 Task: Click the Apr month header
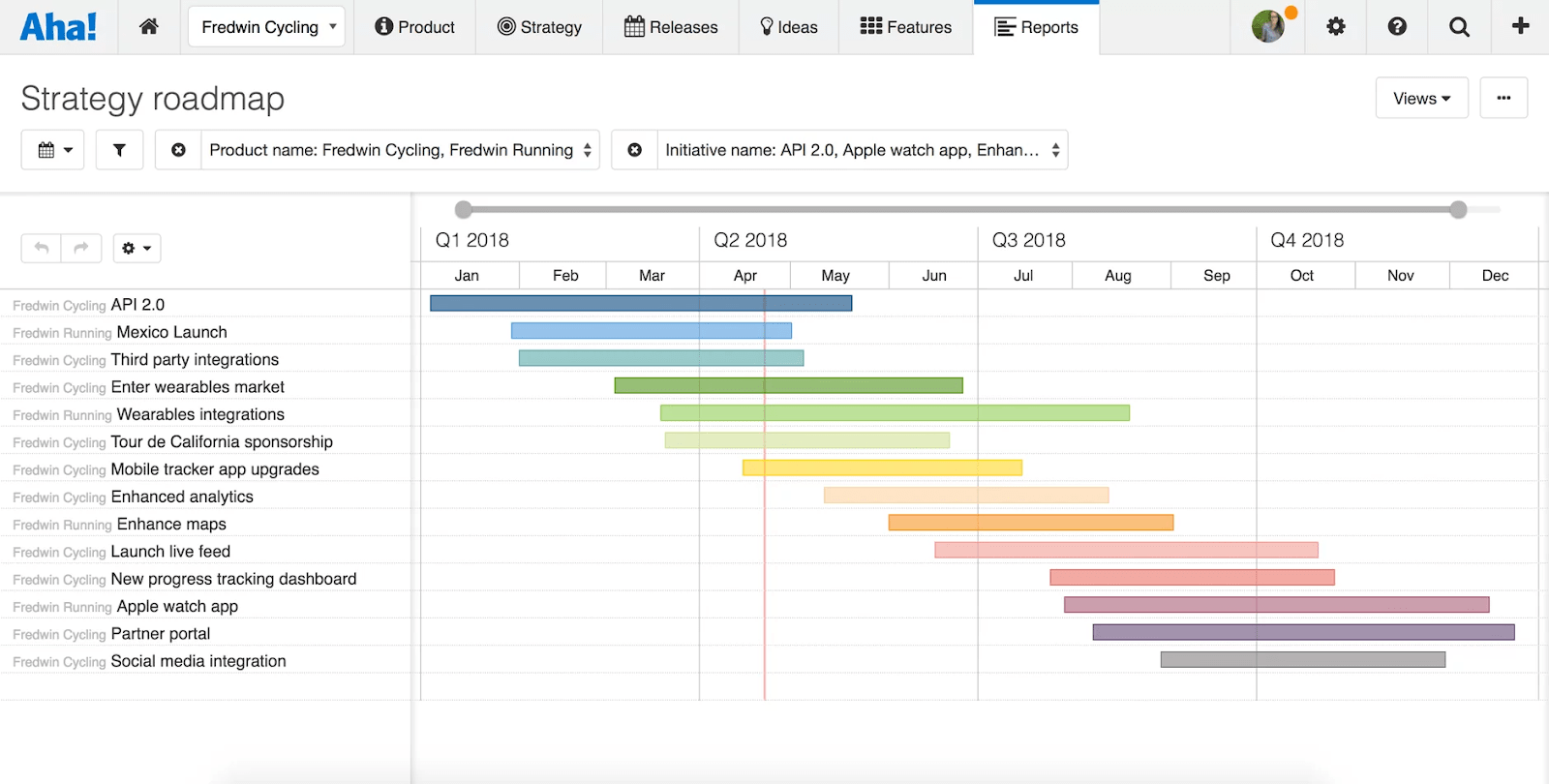(745, 276)
